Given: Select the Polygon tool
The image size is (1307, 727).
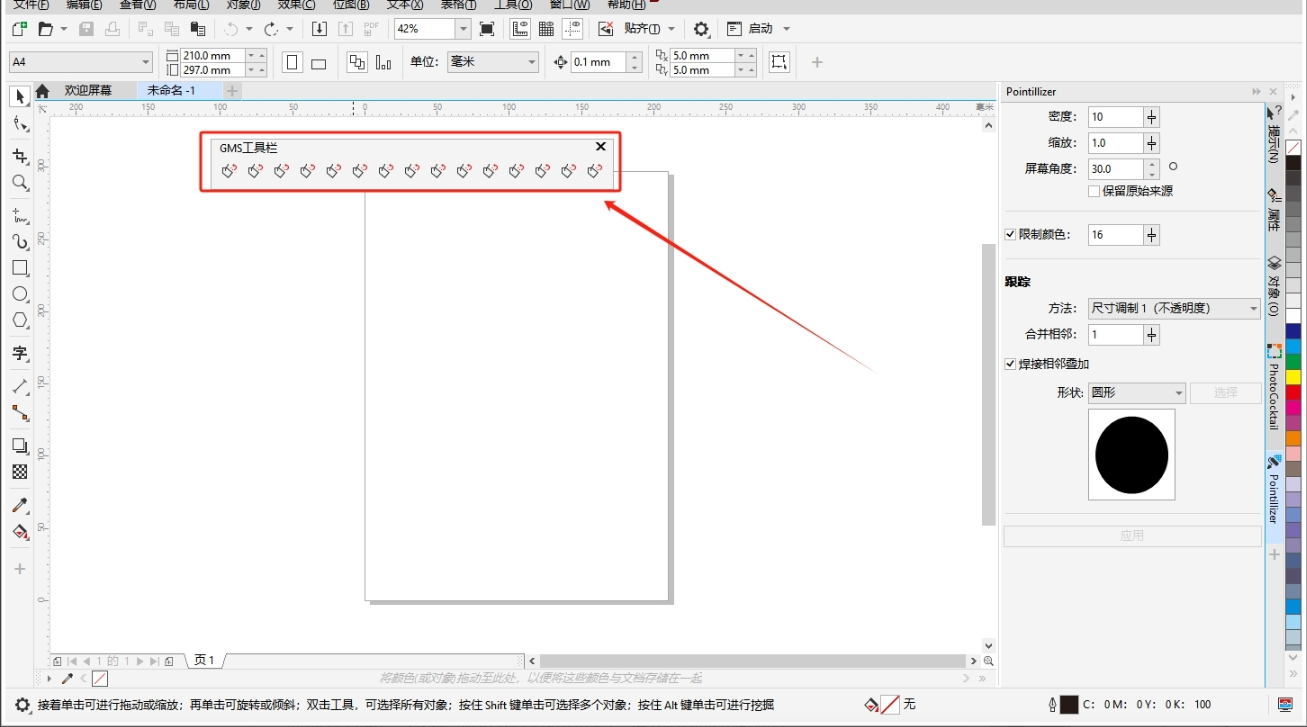Looking at the screenshot, I should (x=20, y=320).
